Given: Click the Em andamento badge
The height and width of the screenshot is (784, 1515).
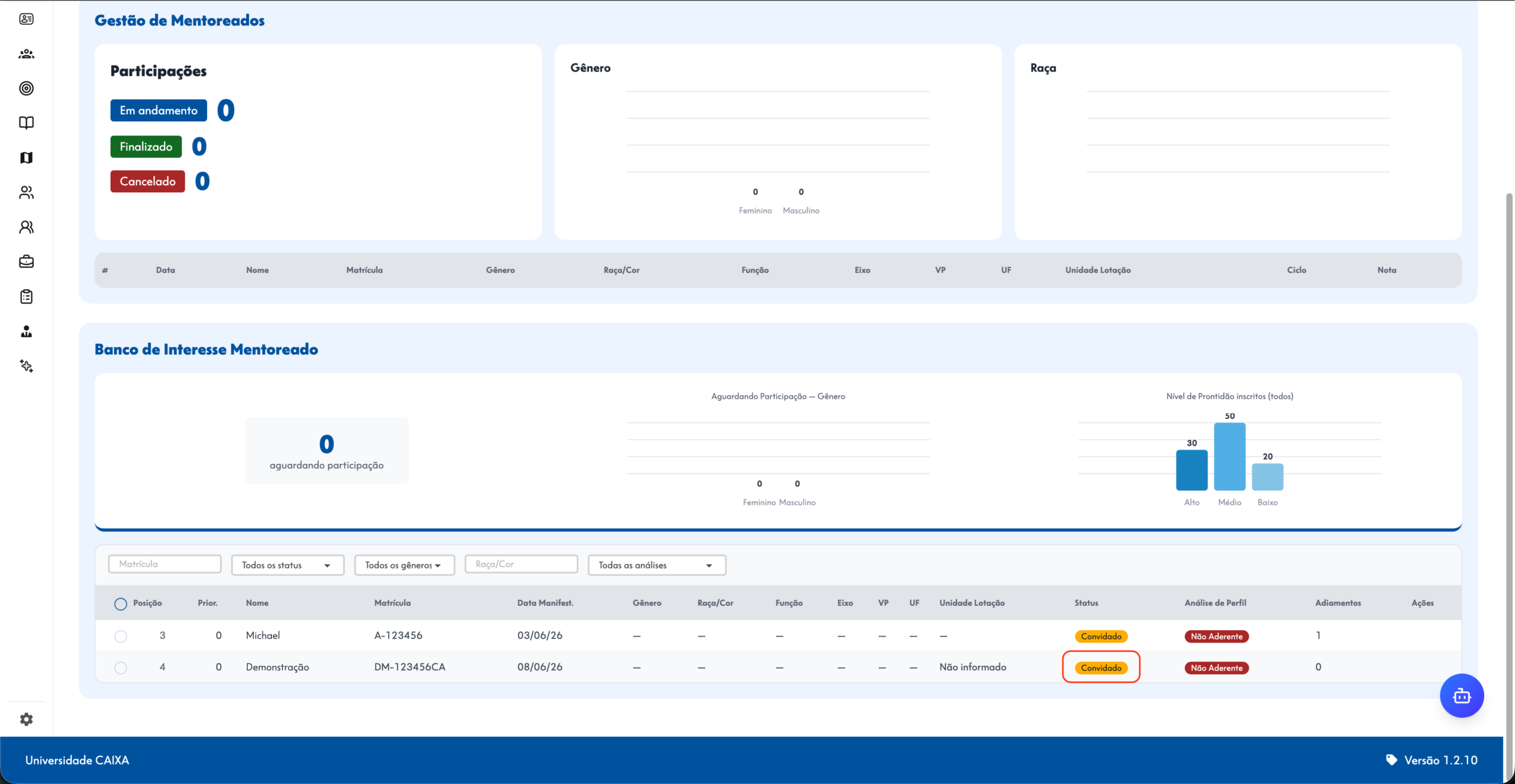Looking at the screenshot, I should tap(159, 111).
